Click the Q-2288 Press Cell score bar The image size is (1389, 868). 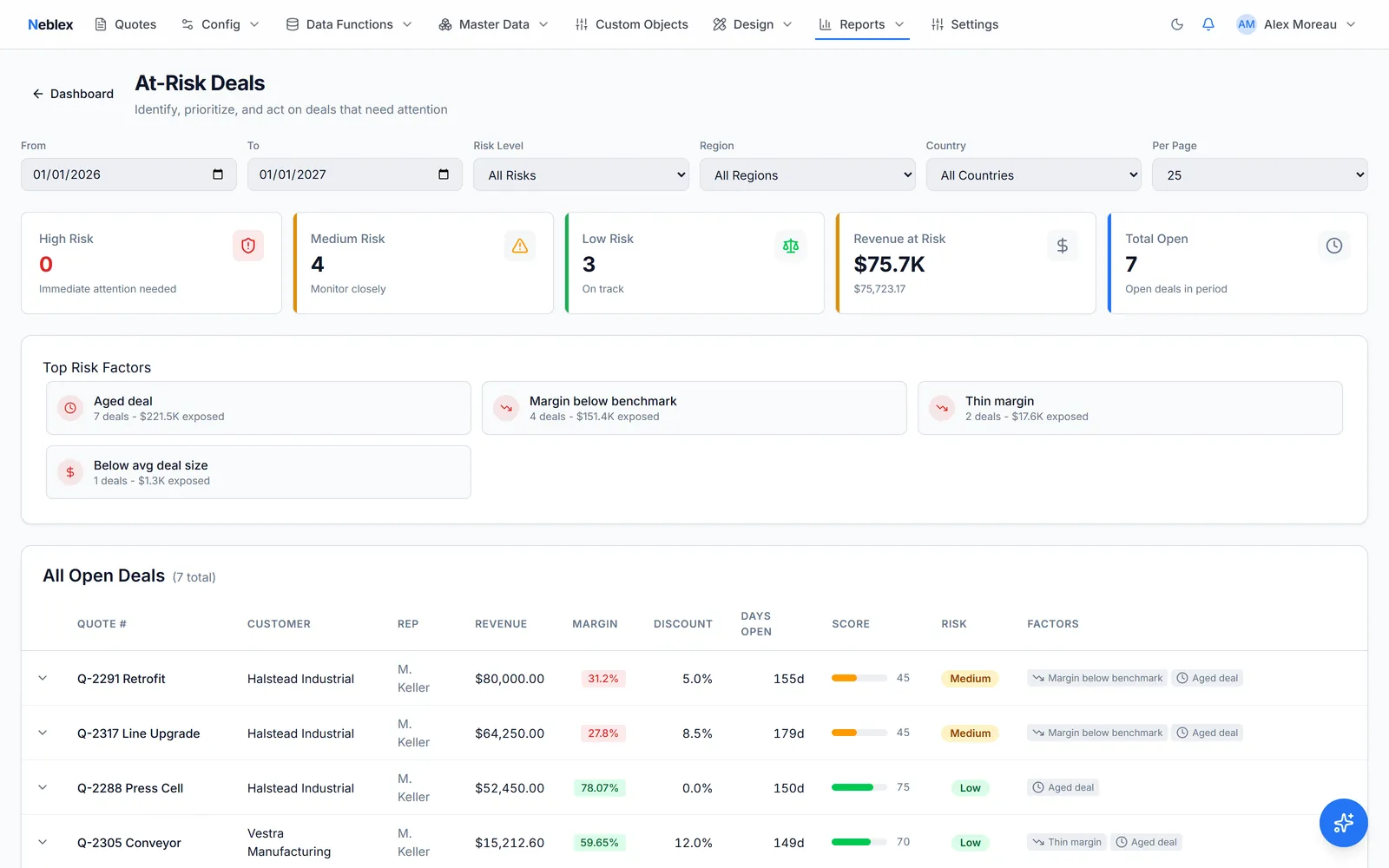click(x=859, y=787)
